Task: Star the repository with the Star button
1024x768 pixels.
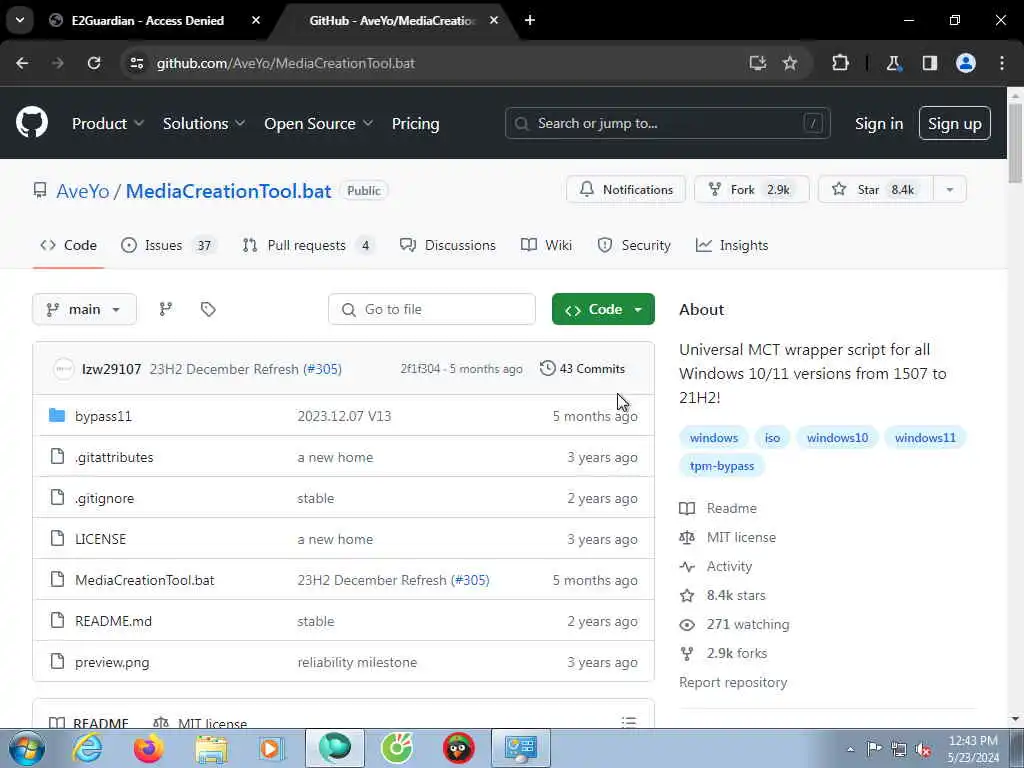Action: (876, 189)
